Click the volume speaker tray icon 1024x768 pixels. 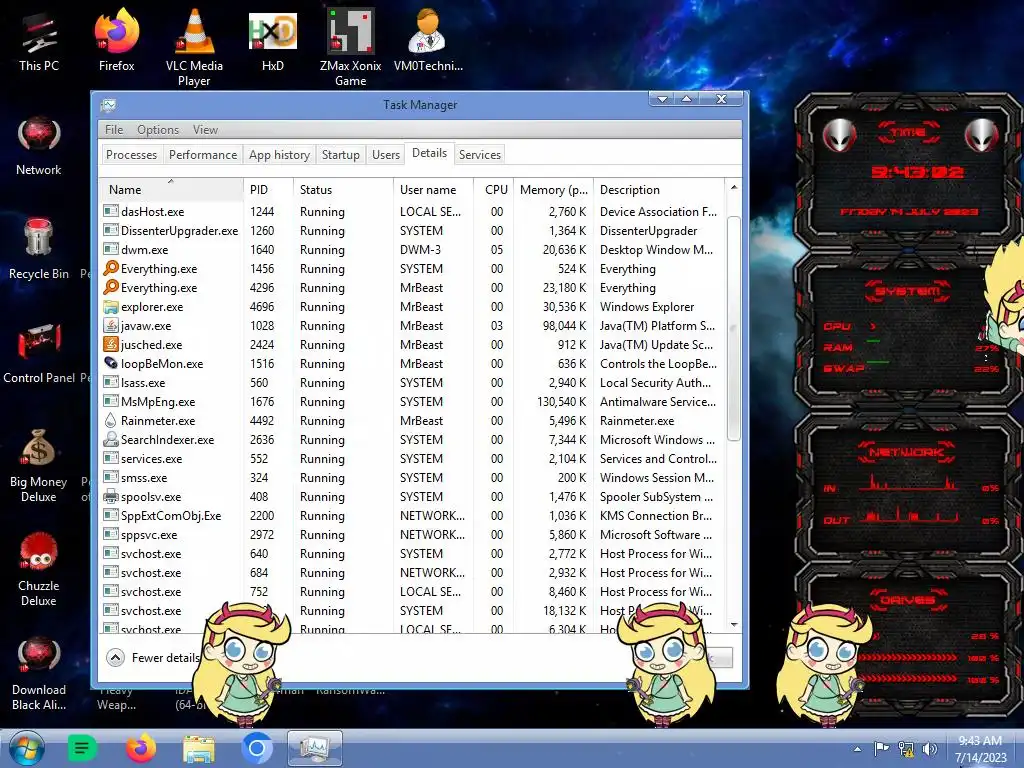coord(930,749)
